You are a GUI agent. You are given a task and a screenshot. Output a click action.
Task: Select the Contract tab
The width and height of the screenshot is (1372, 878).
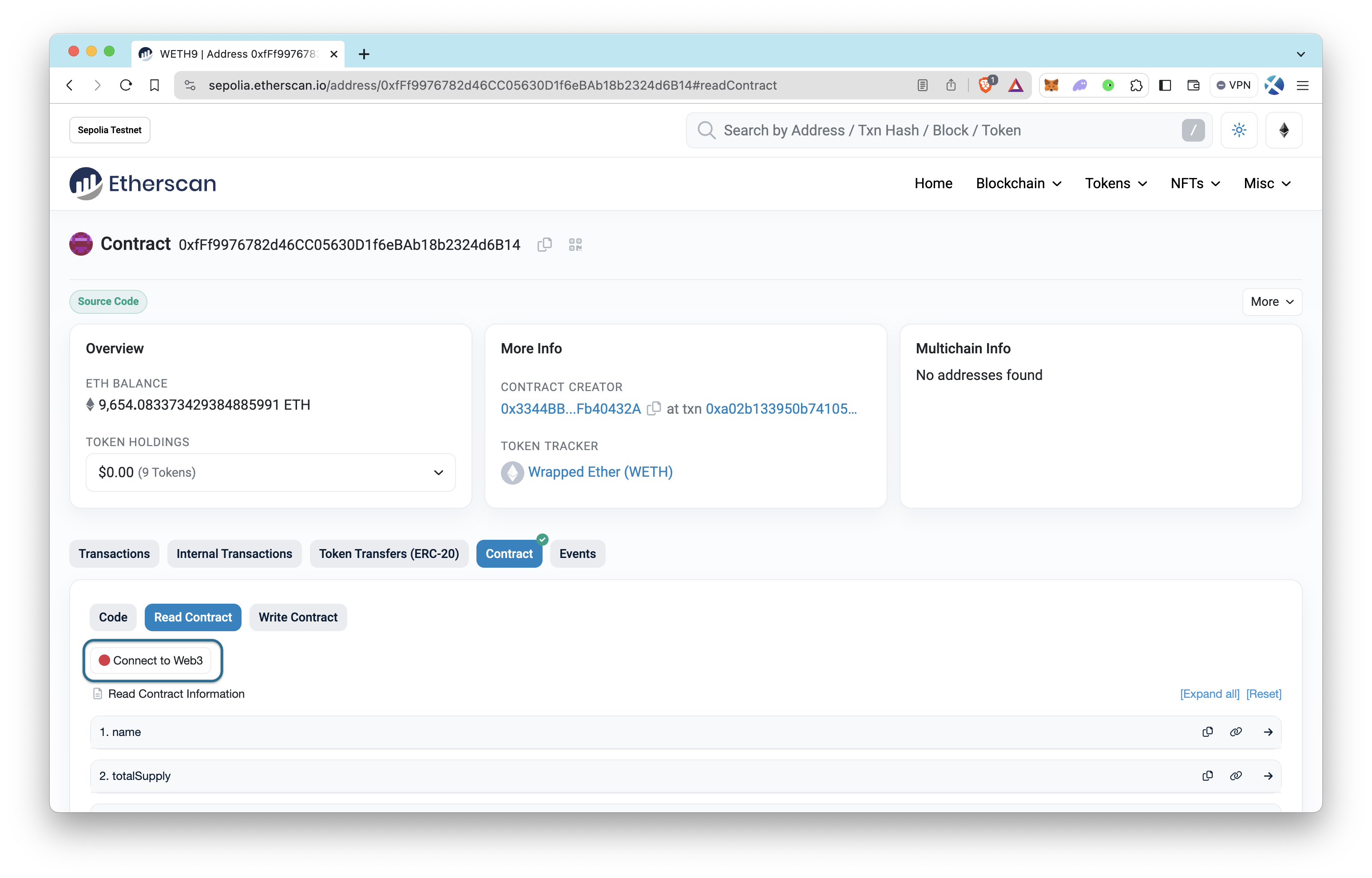(x=509, y=554)
